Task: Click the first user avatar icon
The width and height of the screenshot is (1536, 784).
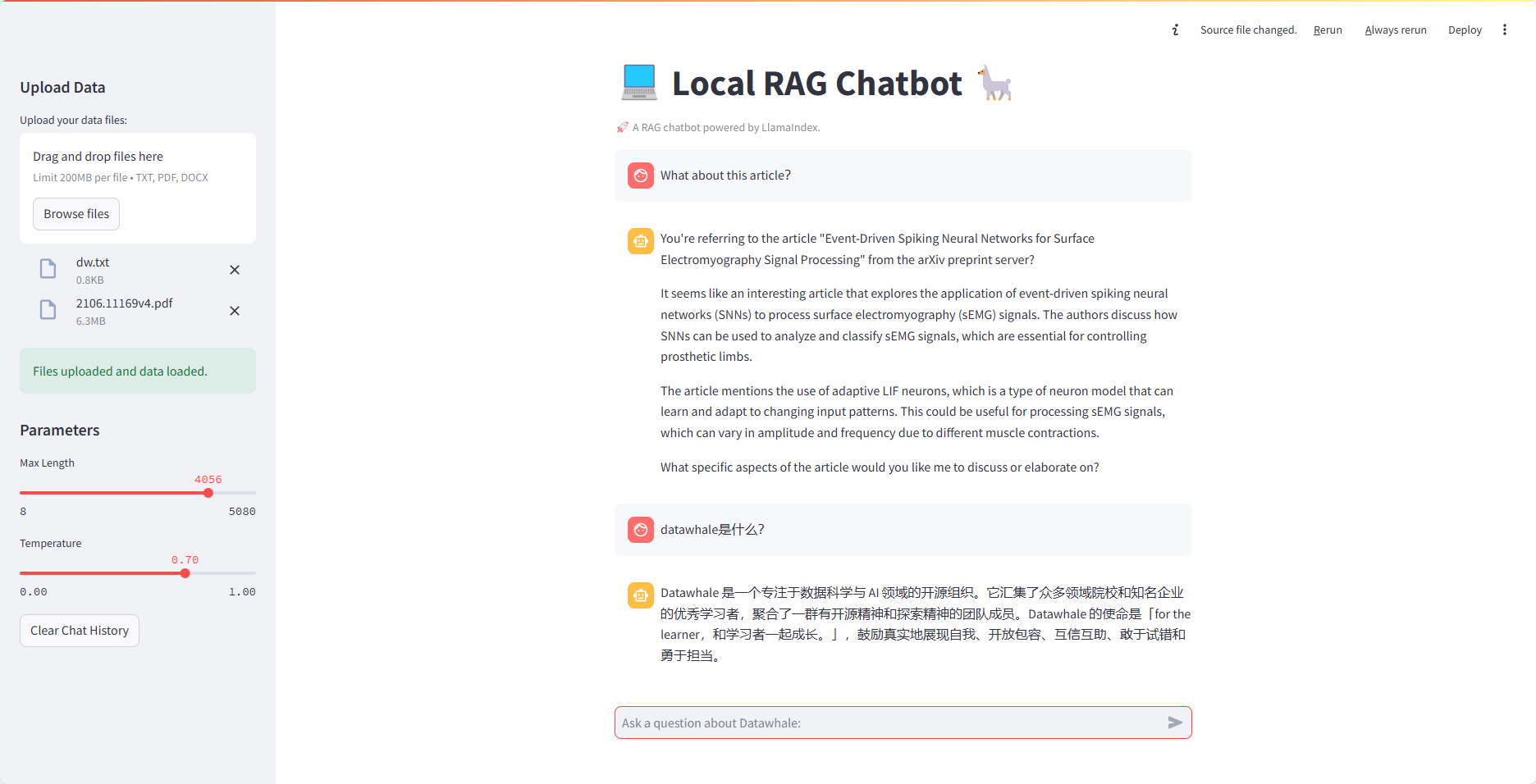Action: coord(641,175)
